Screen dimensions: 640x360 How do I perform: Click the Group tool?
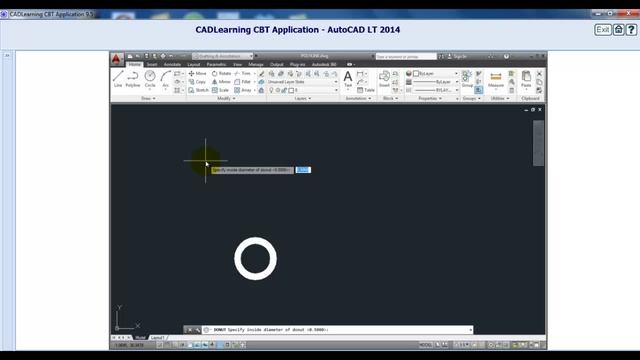(467, 79)
